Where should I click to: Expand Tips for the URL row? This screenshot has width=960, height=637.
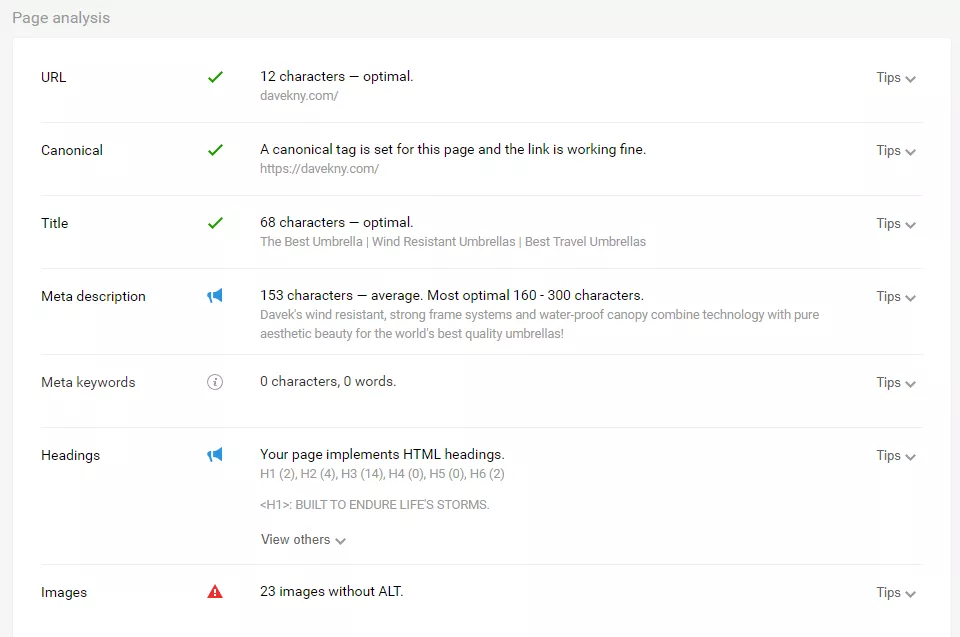(x=895, y=78)
